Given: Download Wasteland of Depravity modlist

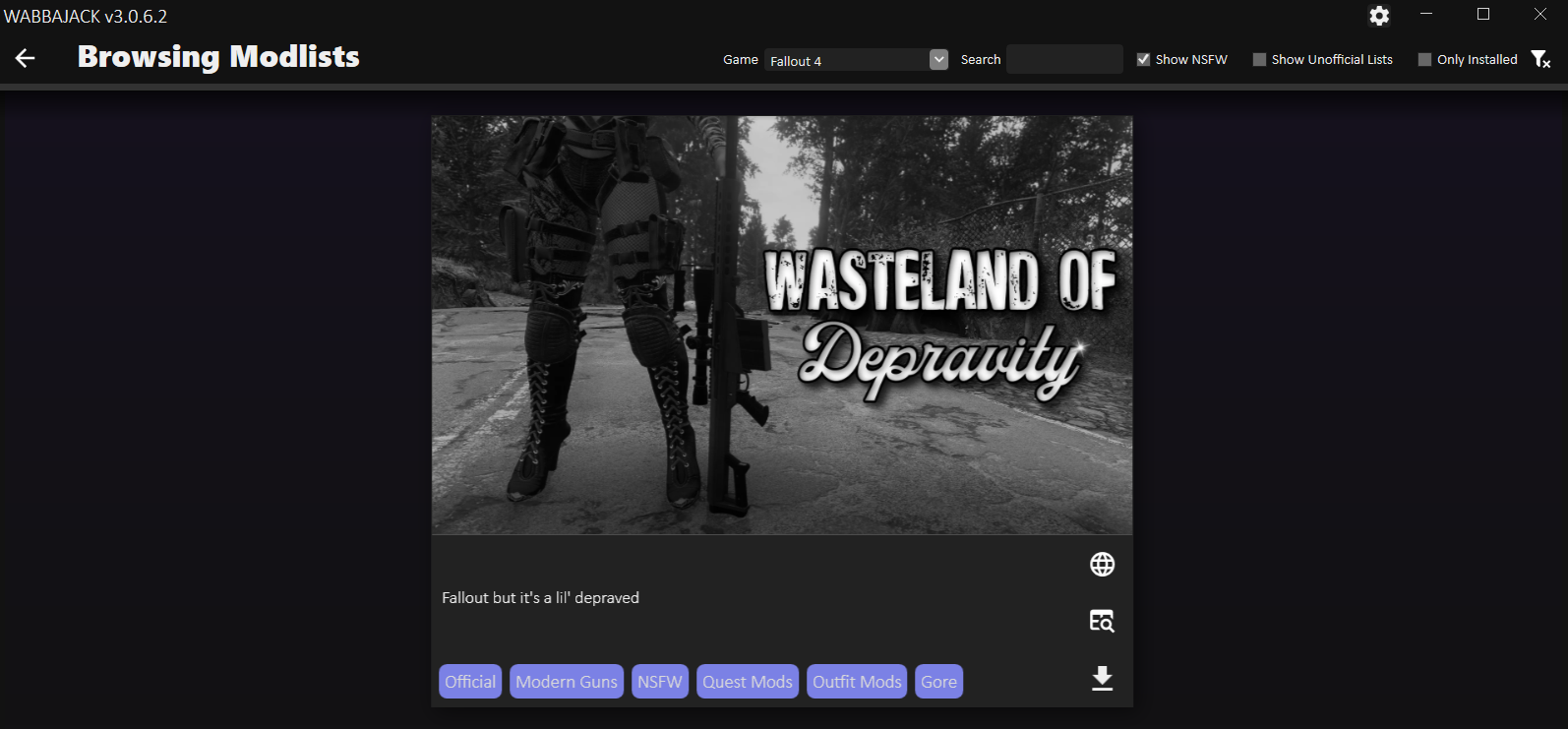Looking at the screenshot, I should click(x=1102, y=679).
